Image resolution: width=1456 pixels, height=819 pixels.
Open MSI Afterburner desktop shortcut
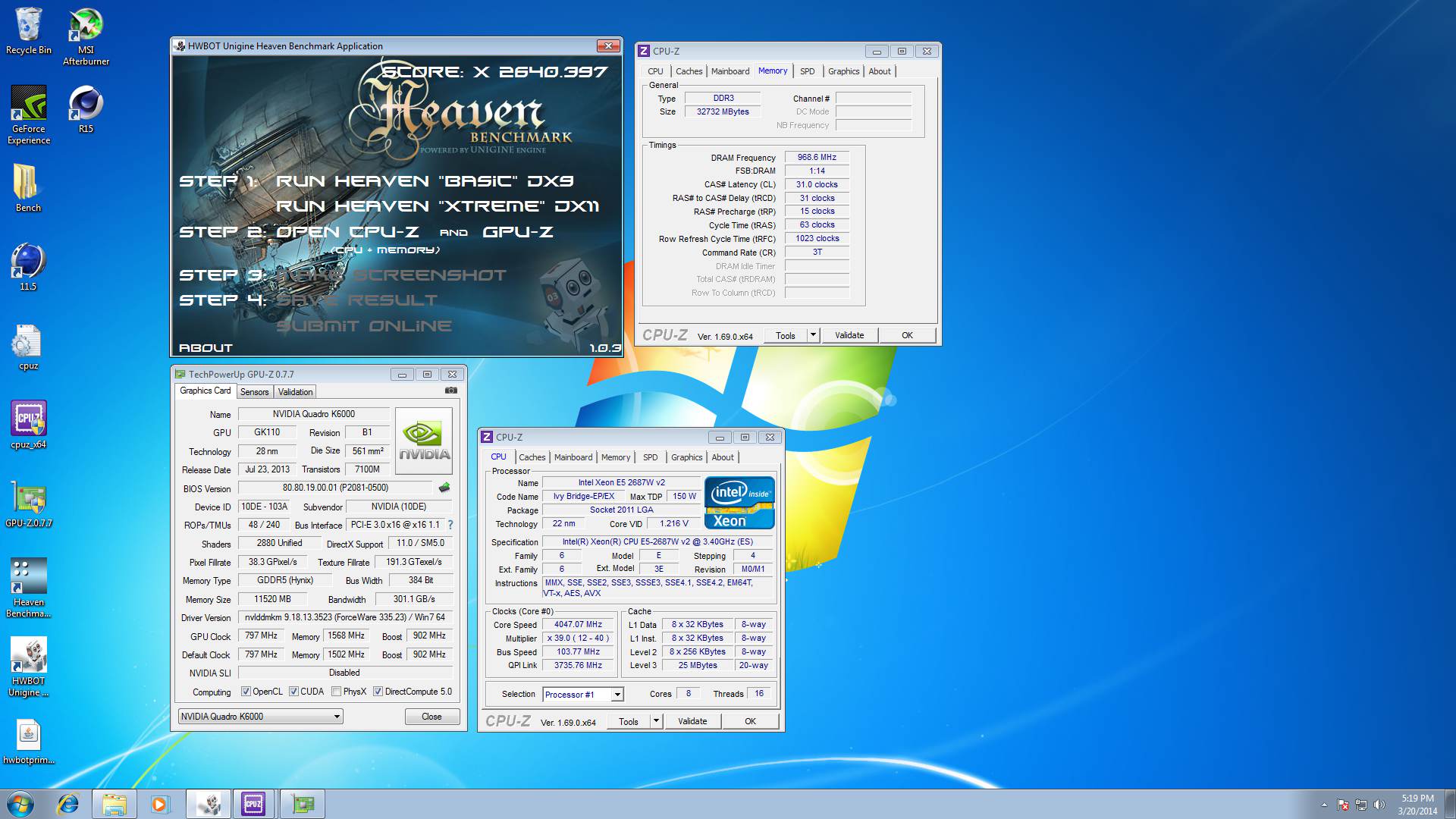pos(86,36)
